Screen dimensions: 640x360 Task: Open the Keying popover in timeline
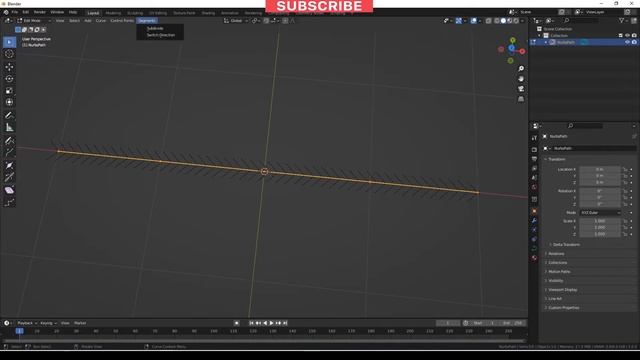tap(48, 323)
